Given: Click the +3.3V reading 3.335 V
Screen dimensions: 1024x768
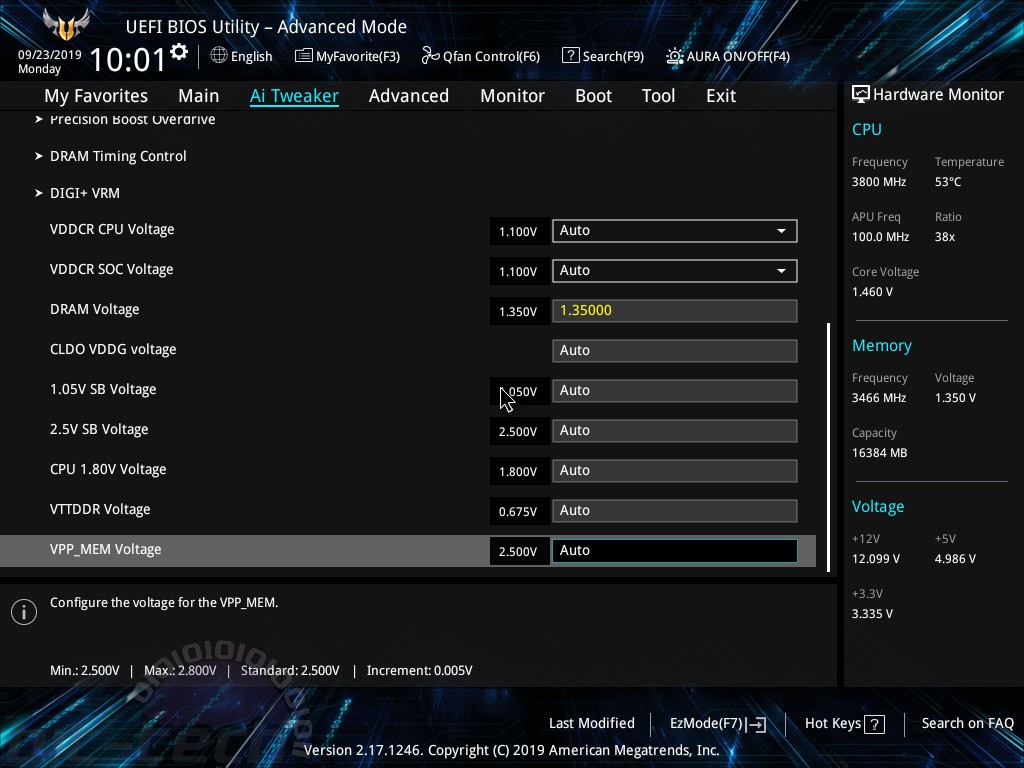Looking at the screenshot, I should coord(872,614).
